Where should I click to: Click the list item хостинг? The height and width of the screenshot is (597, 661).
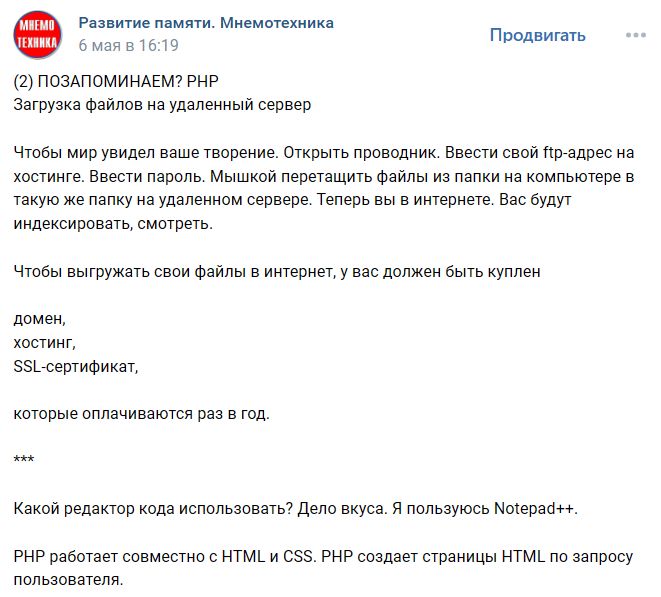[x=44, y=342]
